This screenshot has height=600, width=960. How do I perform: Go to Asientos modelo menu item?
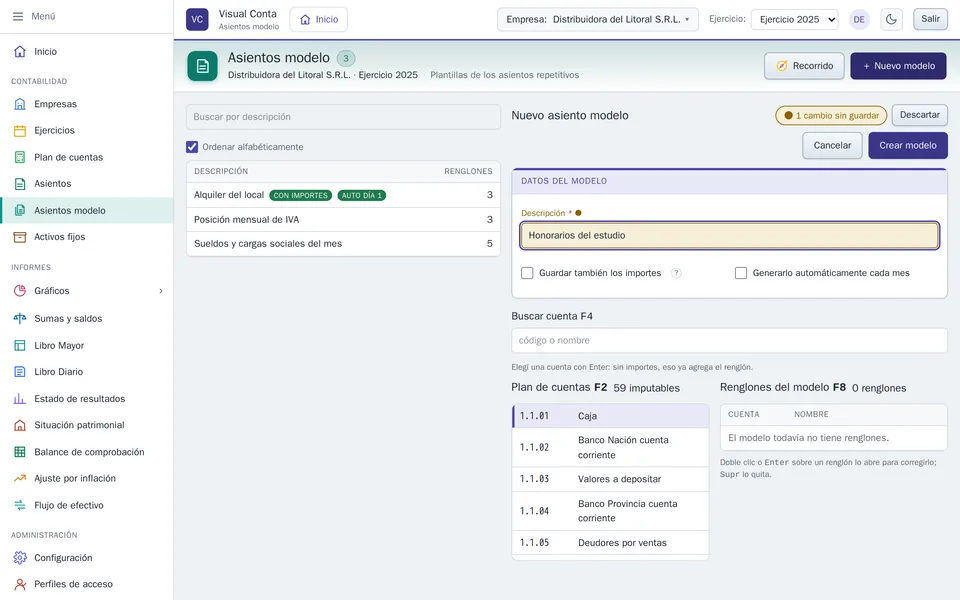[x=87, y=211]
